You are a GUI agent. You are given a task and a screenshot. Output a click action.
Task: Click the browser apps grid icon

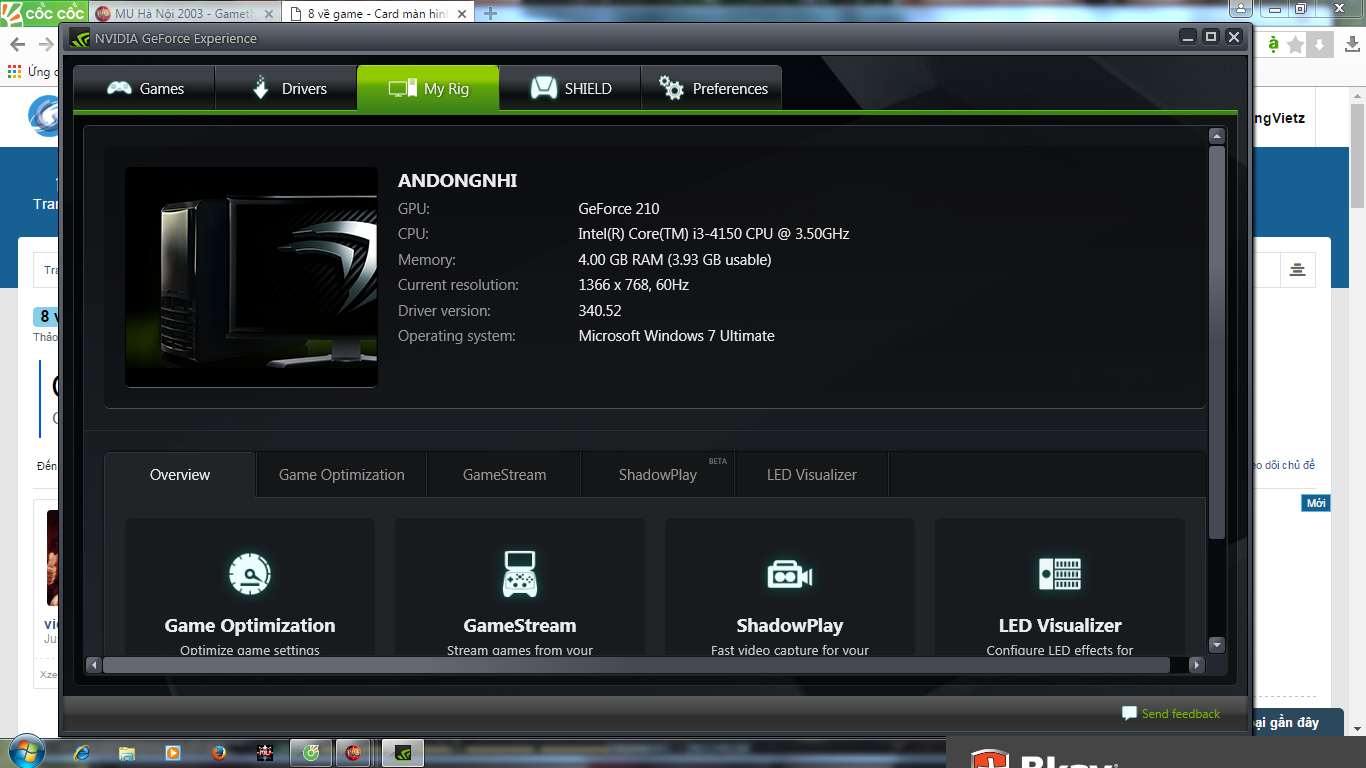(14, 72)
